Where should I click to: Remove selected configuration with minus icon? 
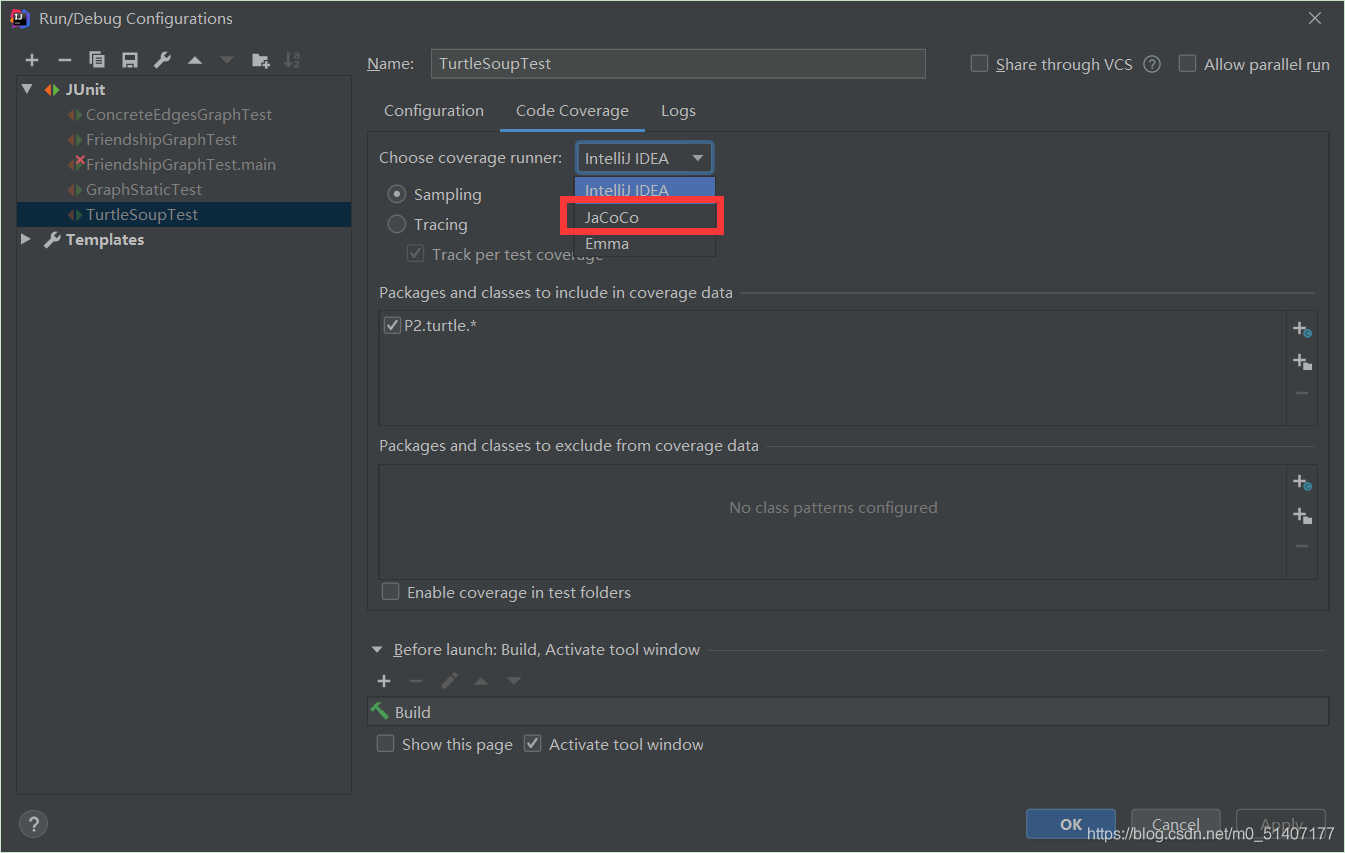(64, 61)
